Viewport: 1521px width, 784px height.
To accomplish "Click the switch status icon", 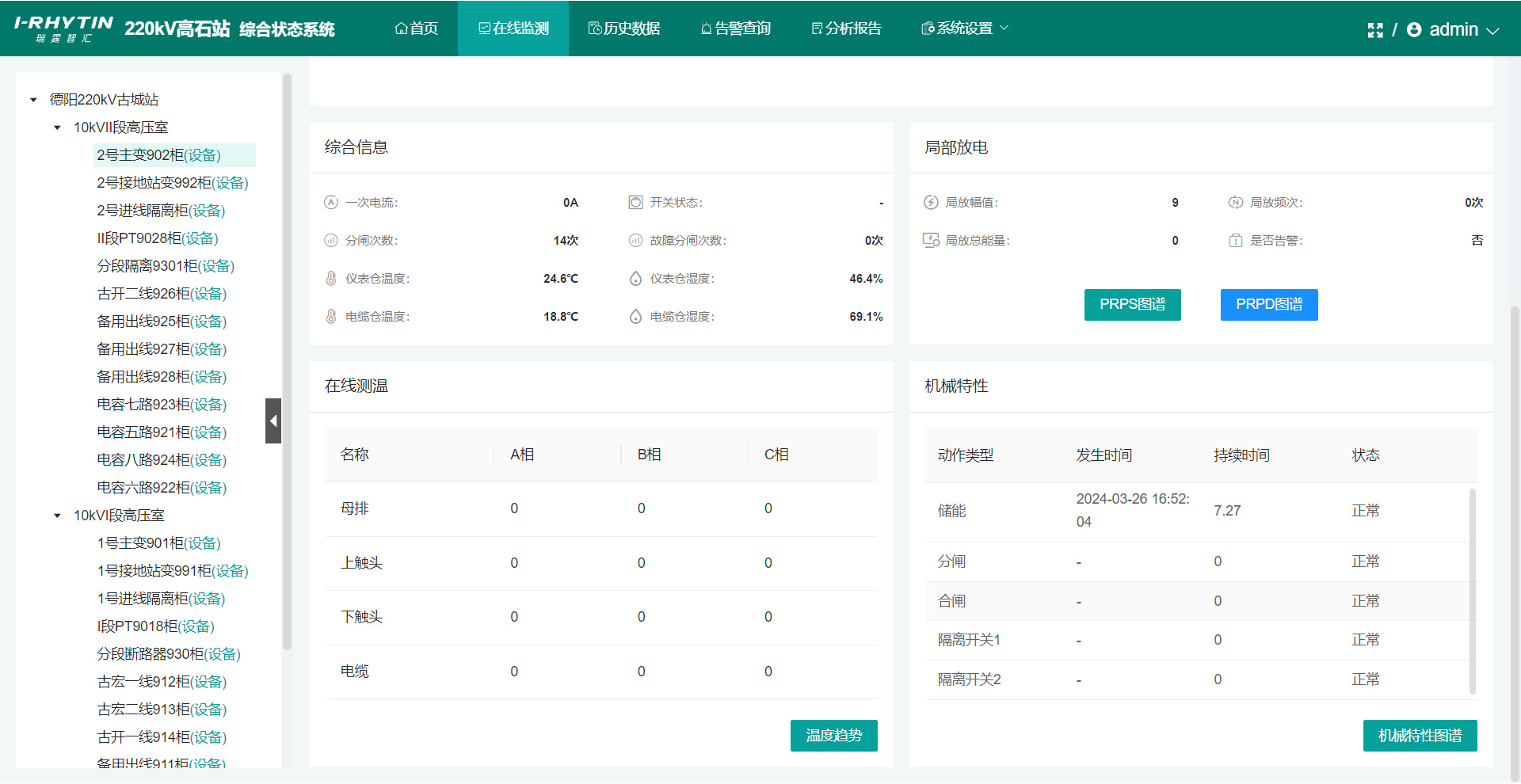I will tap(635, 203).
